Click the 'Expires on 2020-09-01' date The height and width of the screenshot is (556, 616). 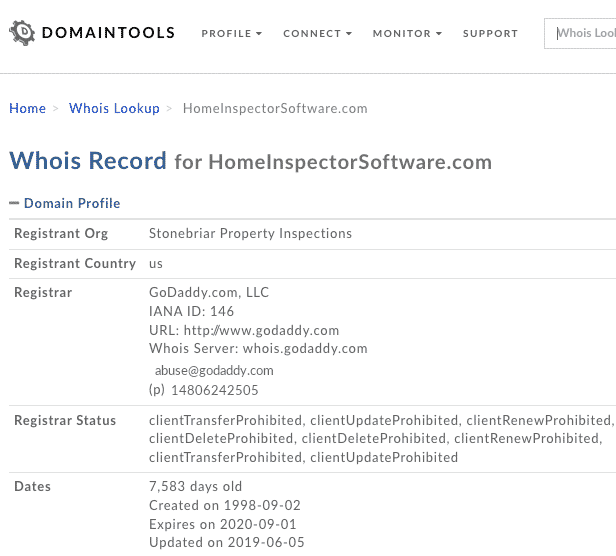click(223, 524)
